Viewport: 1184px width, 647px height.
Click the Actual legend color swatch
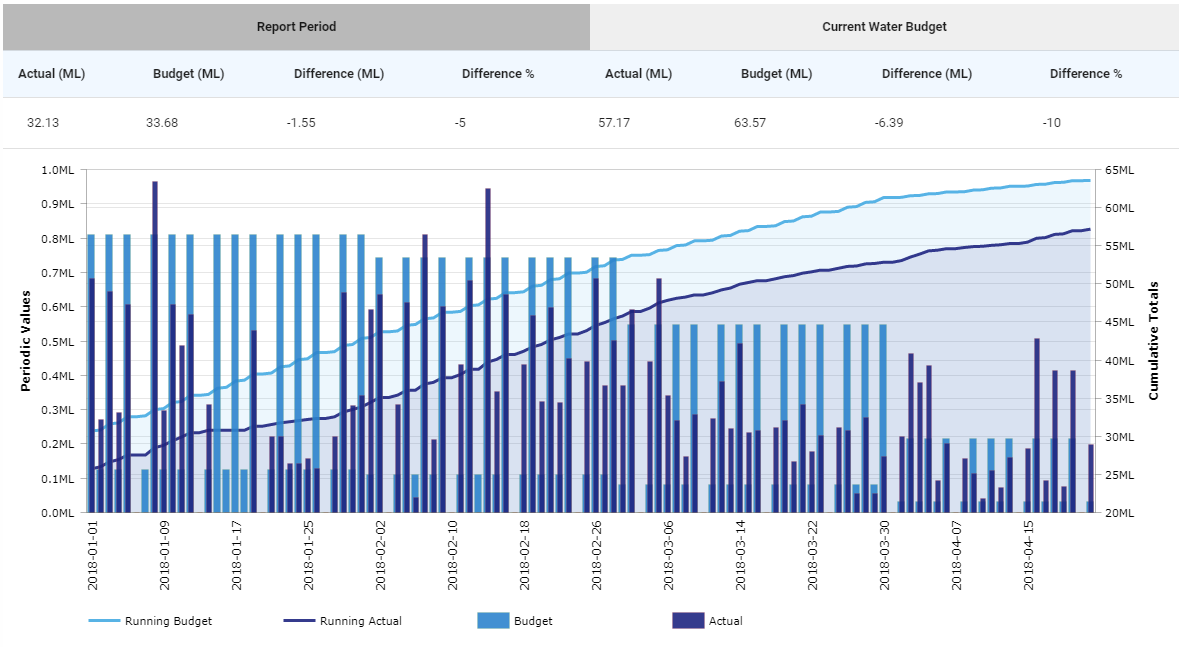pyautogui.click(x=688, y=620)
